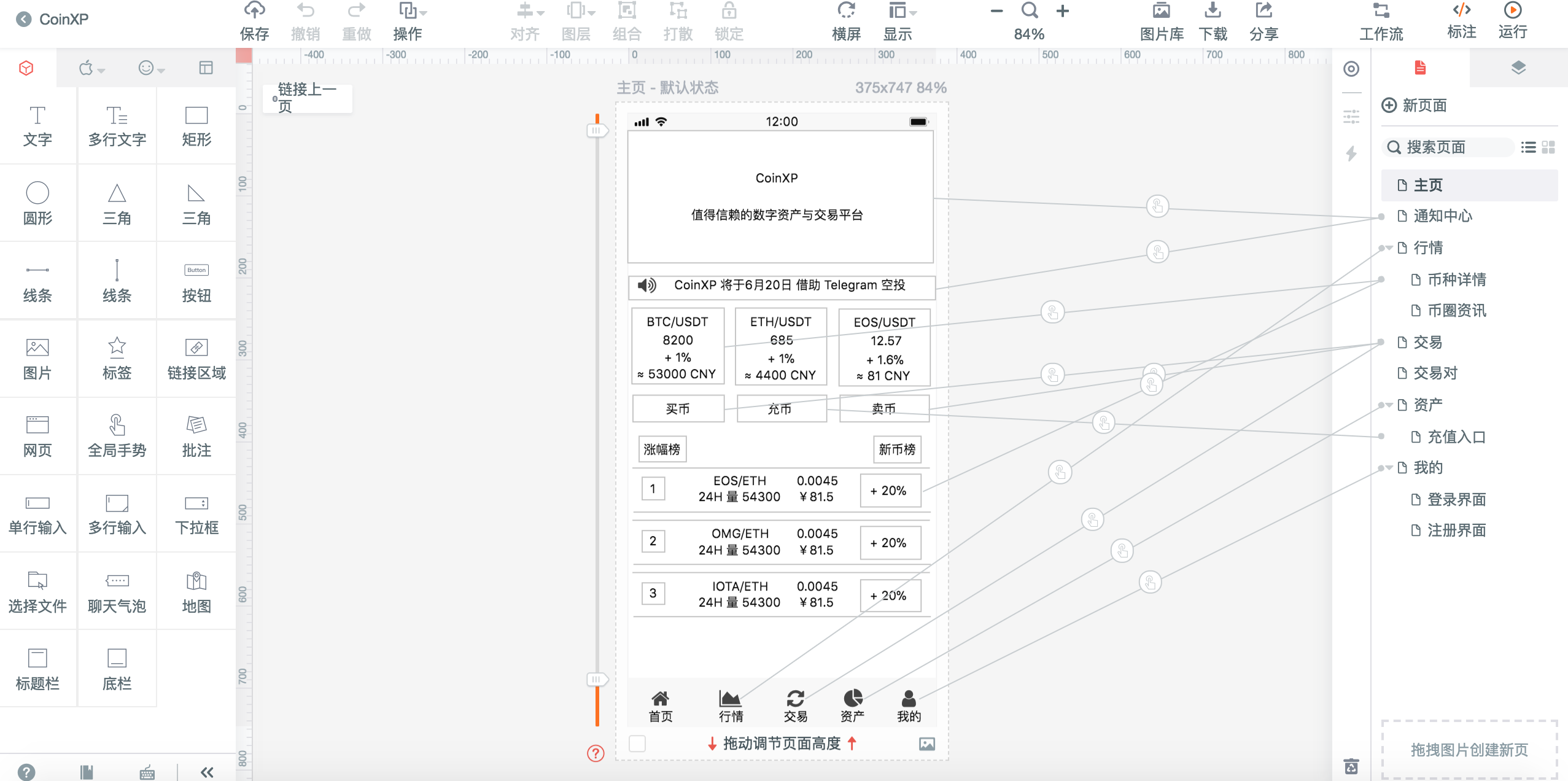The image size is (1568, 781).
Task: Switch page list to list view
Action: pos(1528,147)
